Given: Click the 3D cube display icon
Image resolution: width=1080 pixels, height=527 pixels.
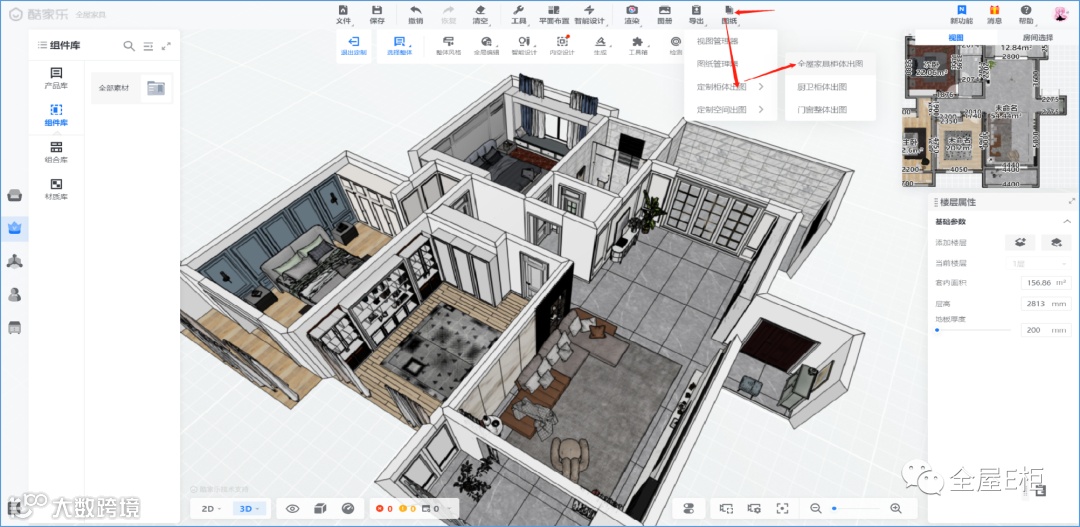Looking at the screenshot, I should coord(320,508).
